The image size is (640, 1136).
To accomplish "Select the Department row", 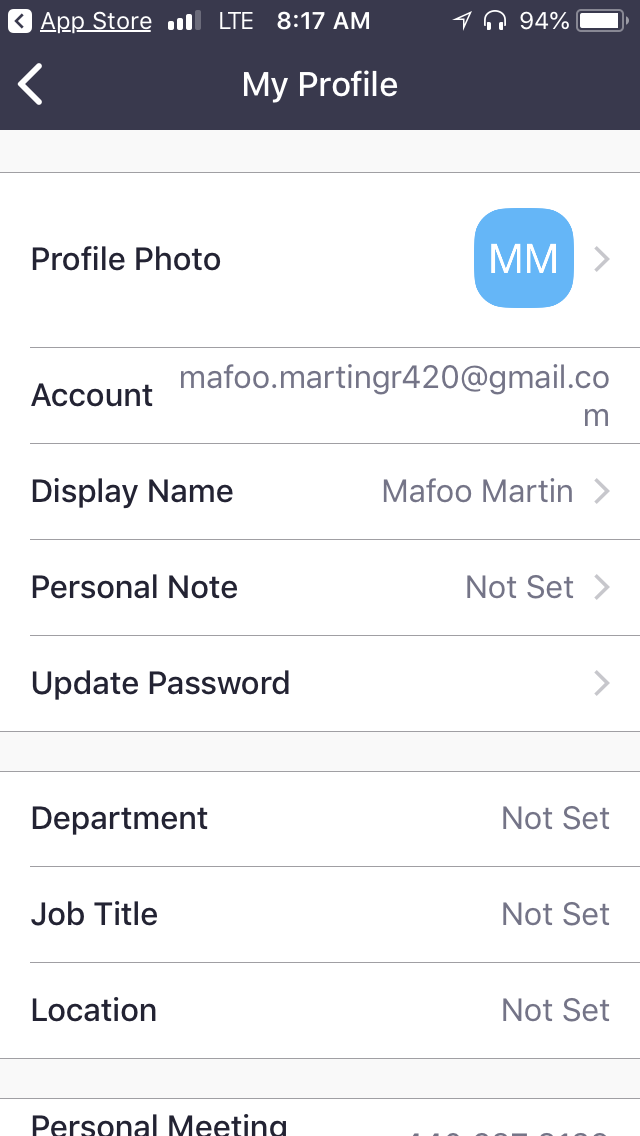I will pos(320,818).
